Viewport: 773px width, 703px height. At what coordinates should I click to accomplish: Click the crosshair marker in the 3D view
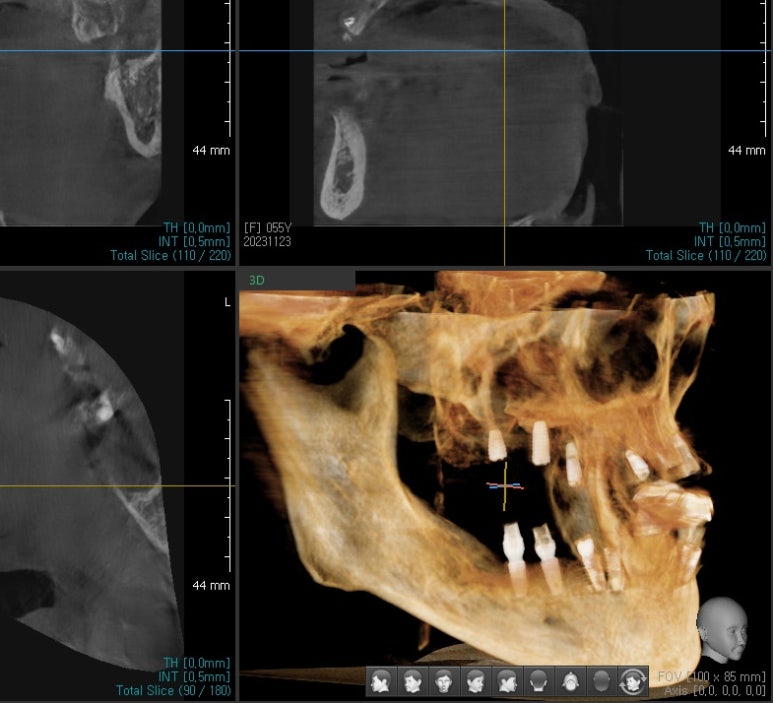(505, 486)
